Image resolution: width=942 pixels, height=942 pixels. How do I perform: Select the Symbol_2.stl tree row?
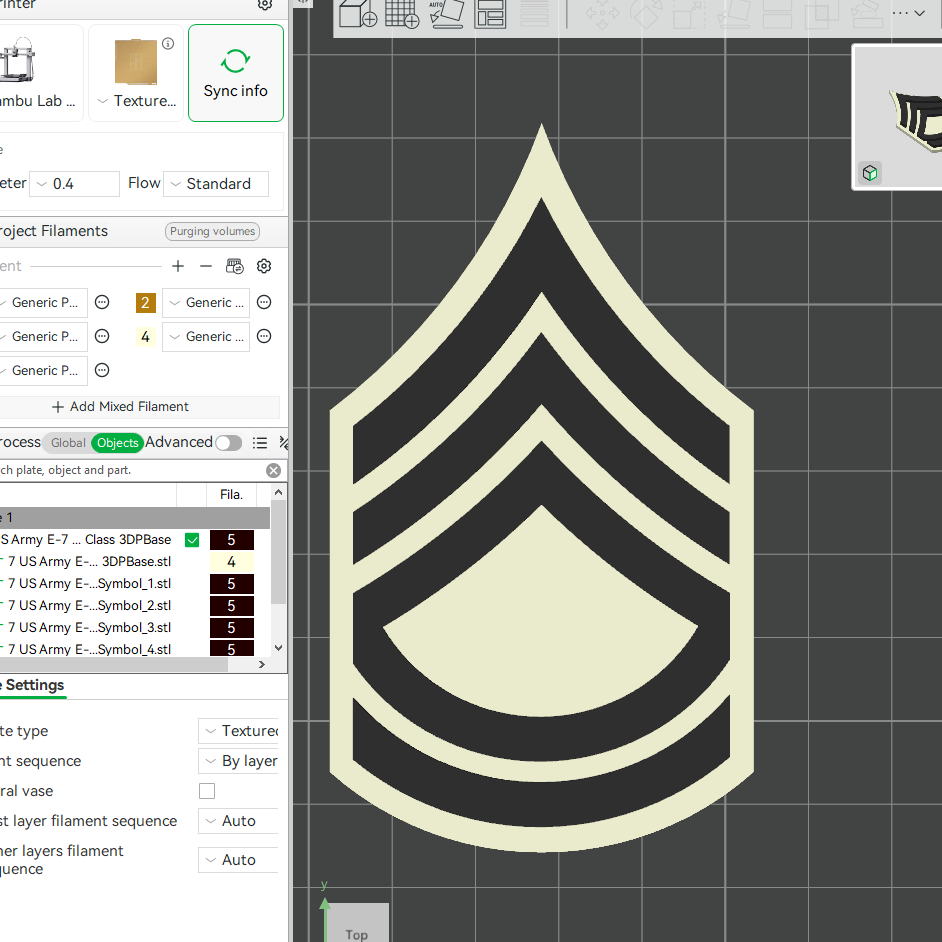[x=89, y=606]
